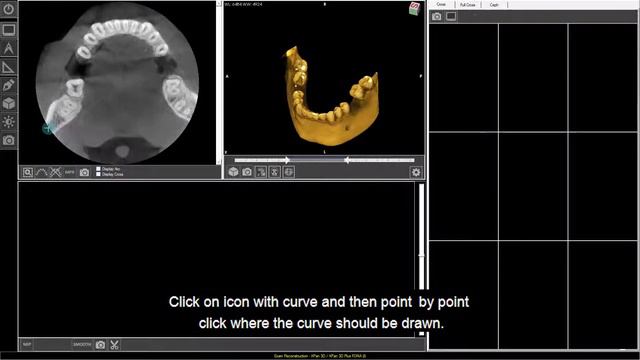The height and width of the screenshot is (360, 640).
Task: Switch to the Full Cross tab
Action: tap(468, 4)
